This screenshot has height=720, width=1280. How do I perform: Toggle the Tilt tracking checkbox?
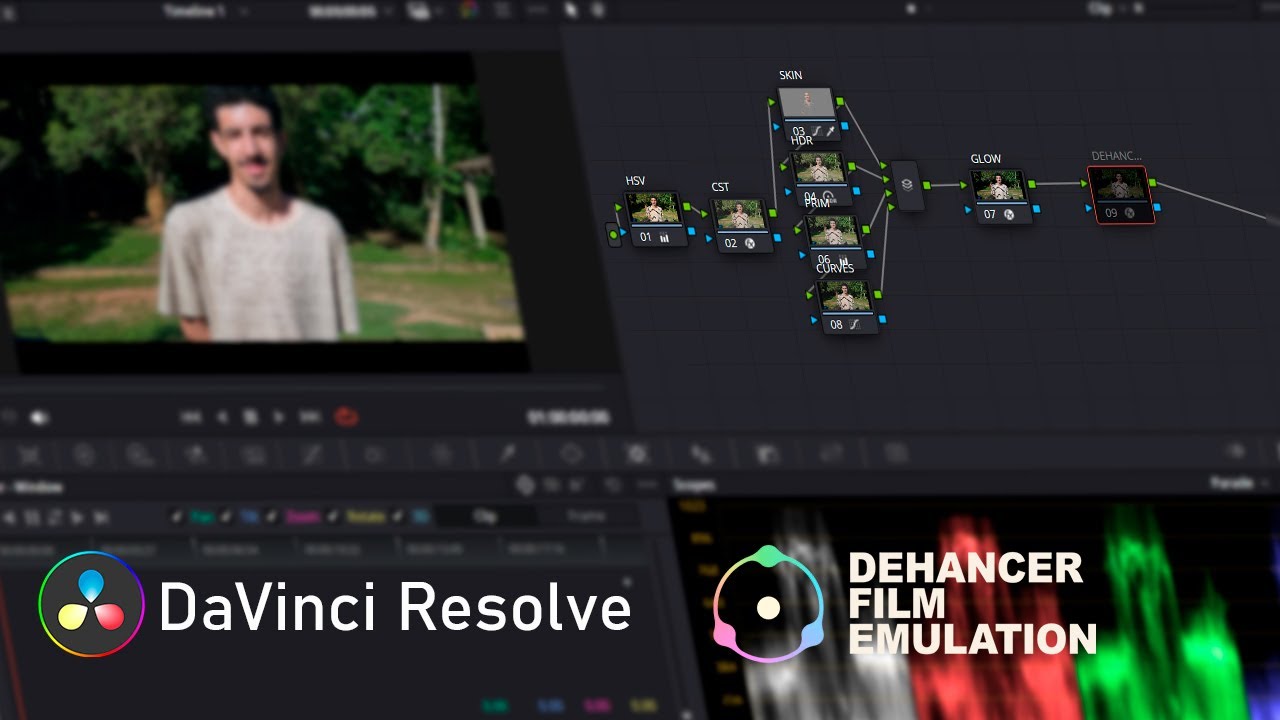pos(227,517)
